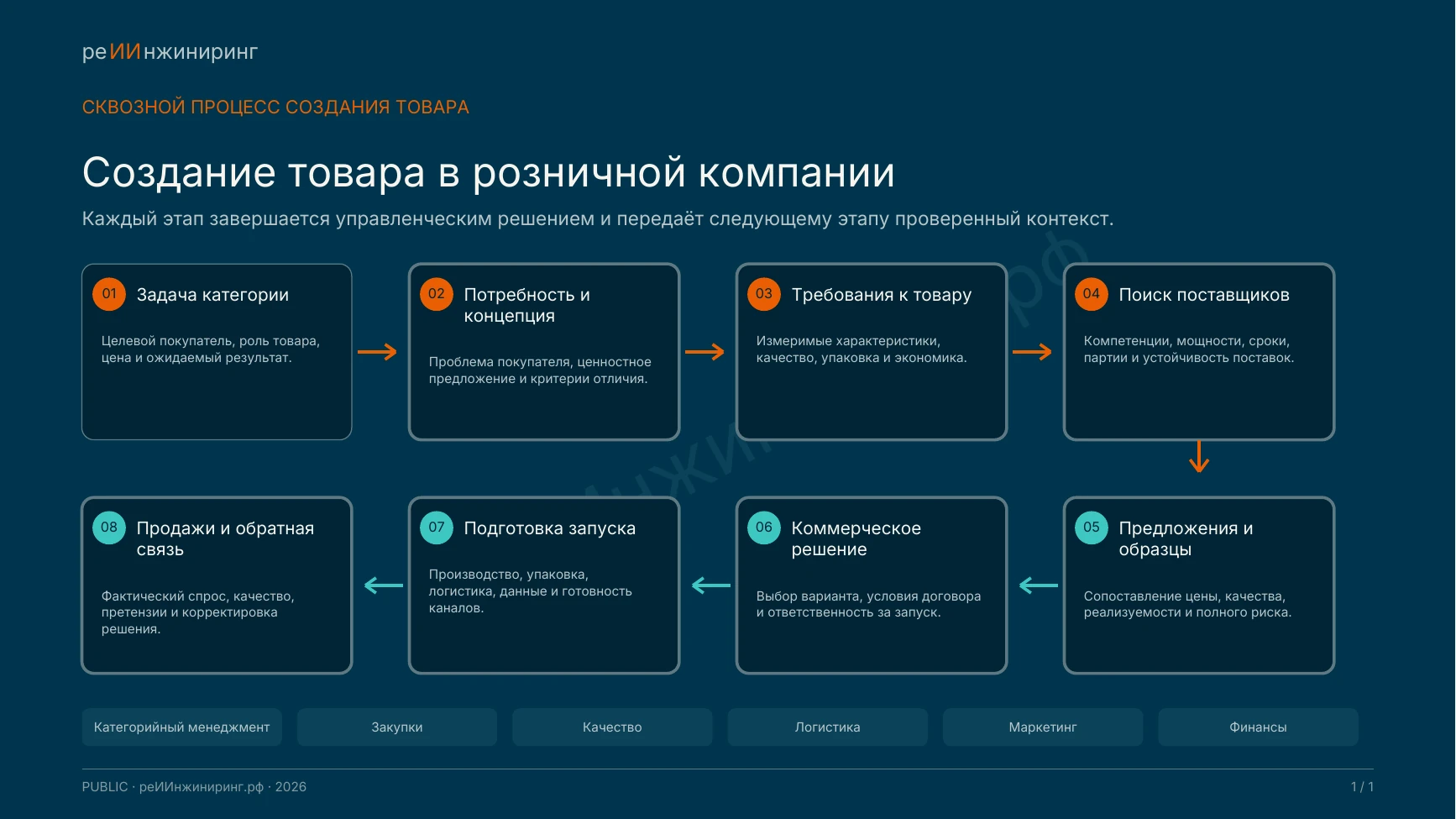
Task: Click the text starting Фактический спрос
Action: 198,612
